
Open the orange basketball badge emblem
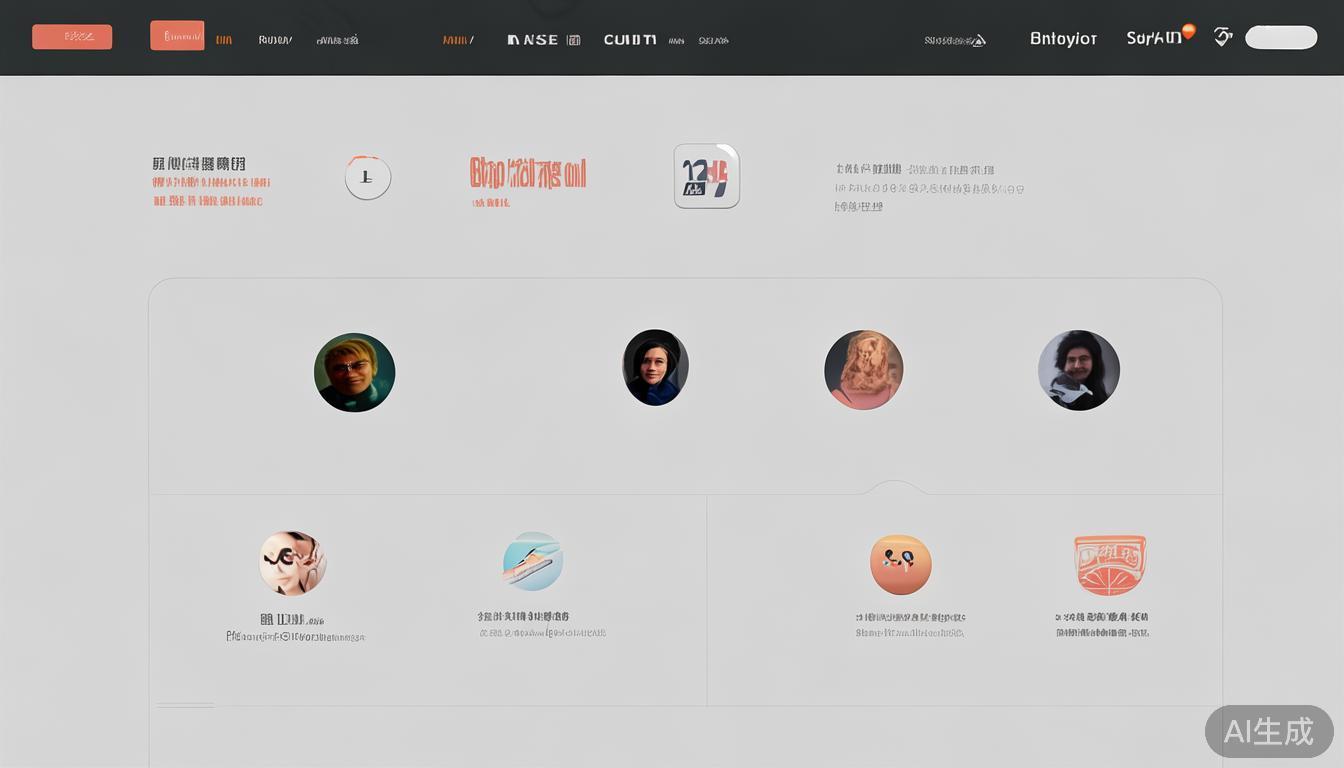pos(1110,564)
